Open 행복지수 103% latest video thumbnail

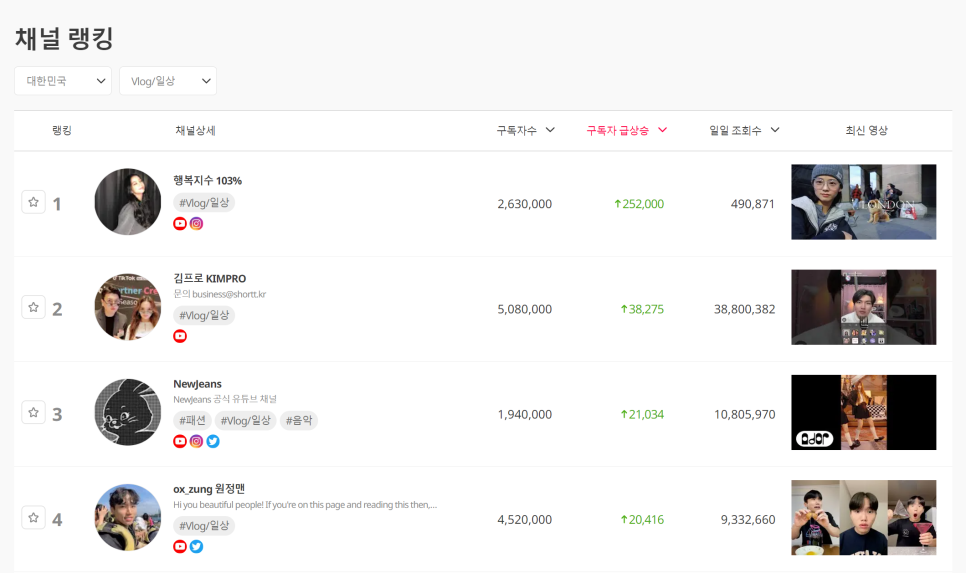point(863,202)
